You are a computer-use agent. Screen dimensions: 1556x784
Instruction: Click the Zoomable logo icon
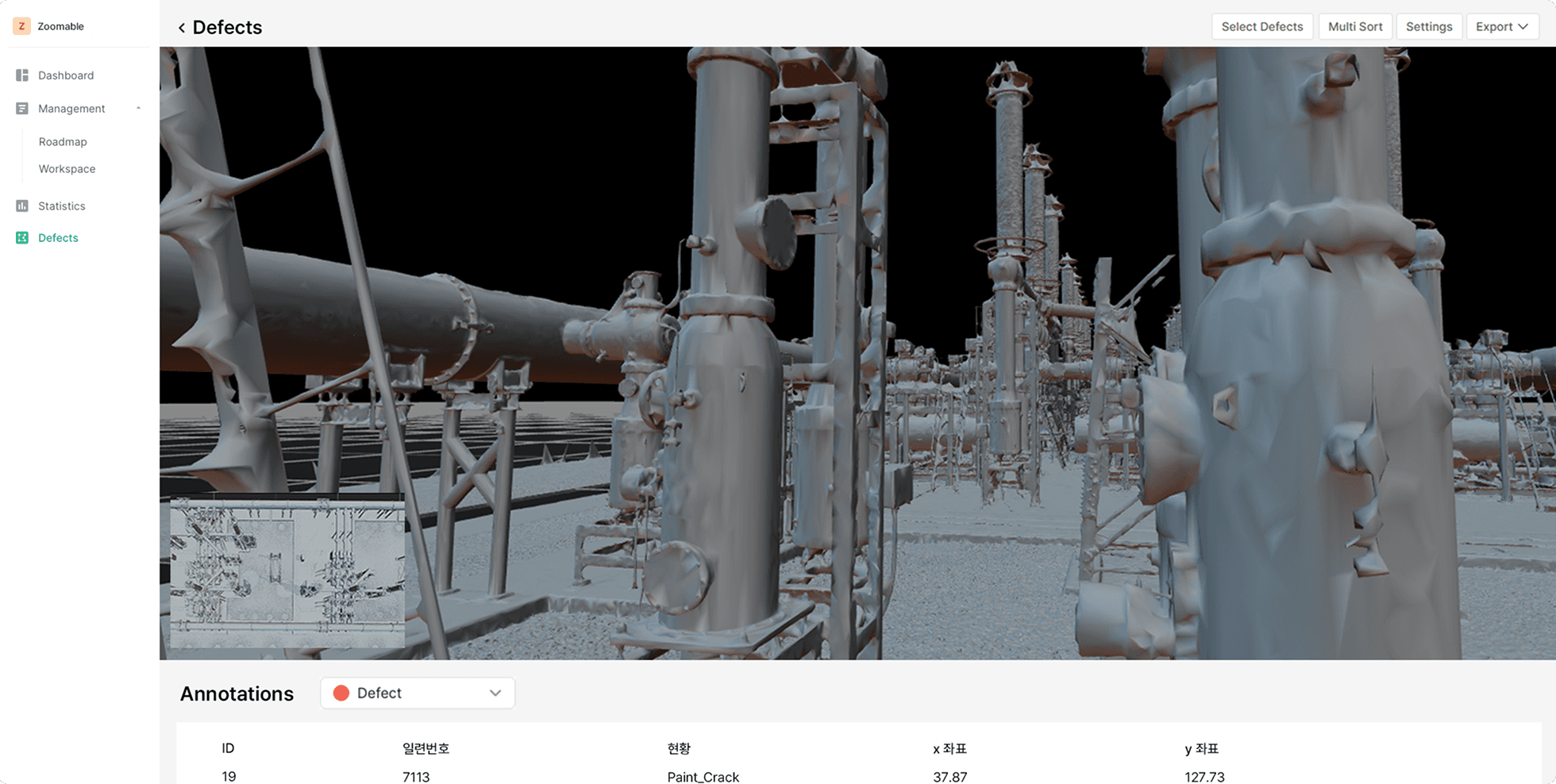(x=21, y=26)
